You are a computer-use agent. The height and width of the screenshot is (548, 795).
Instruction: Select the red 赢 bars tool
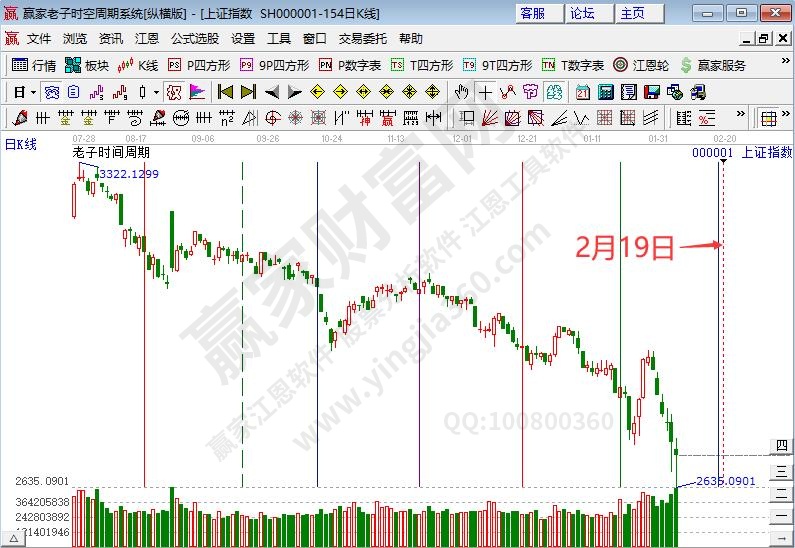pyautogui.click(x=388, y=119)
